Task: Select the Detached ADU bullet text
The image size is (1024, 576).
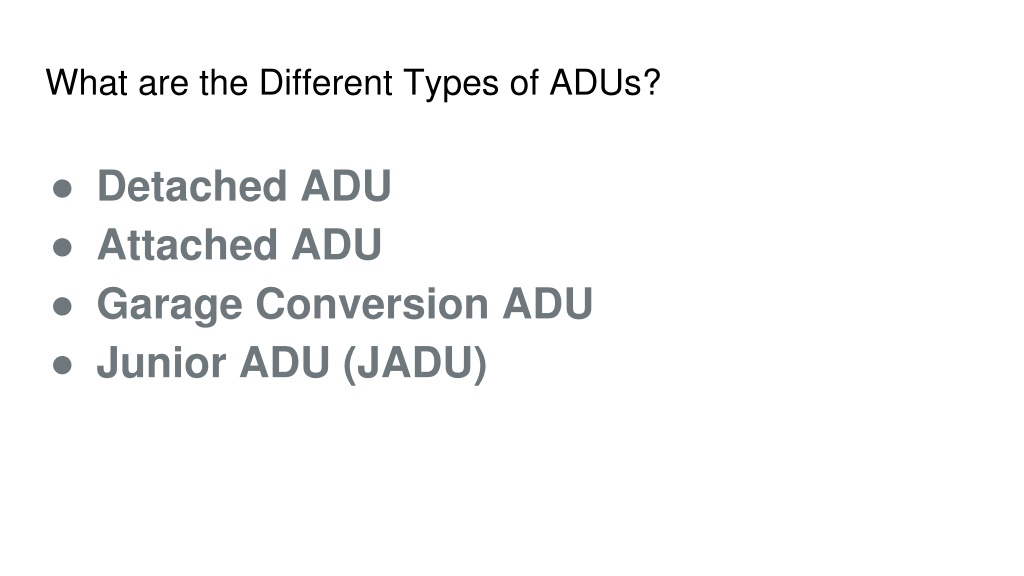Action: tap(244, 186)
